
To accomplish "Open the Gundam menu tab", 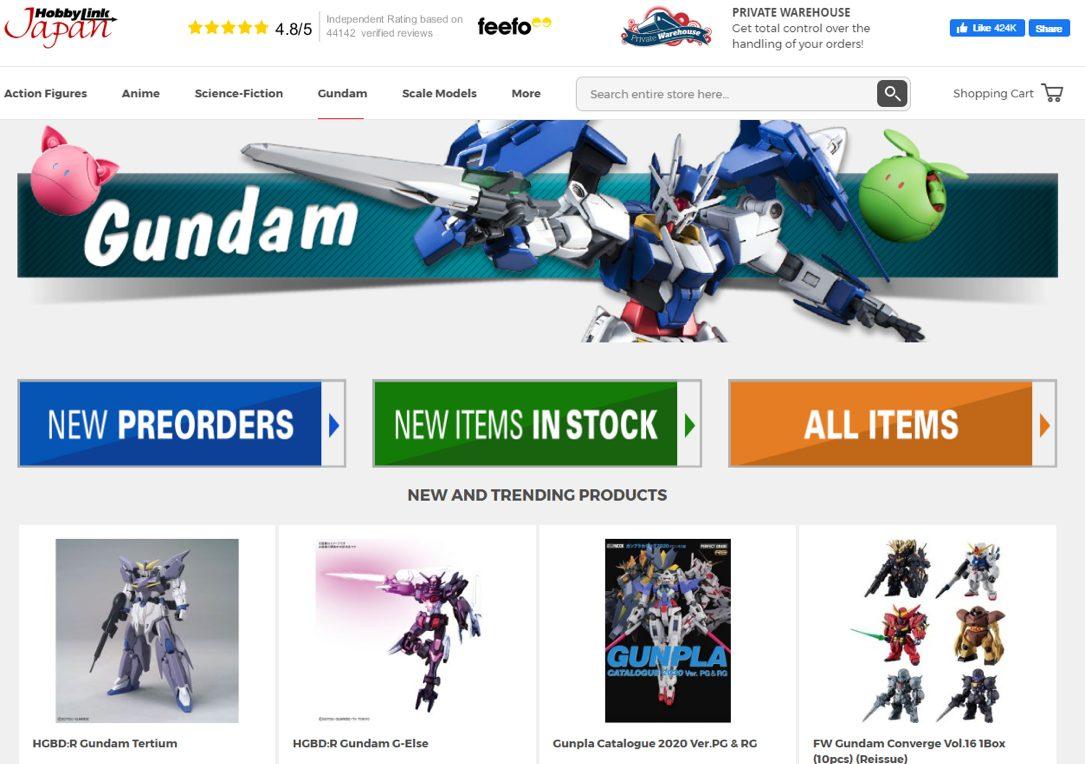I will (342, 93).
